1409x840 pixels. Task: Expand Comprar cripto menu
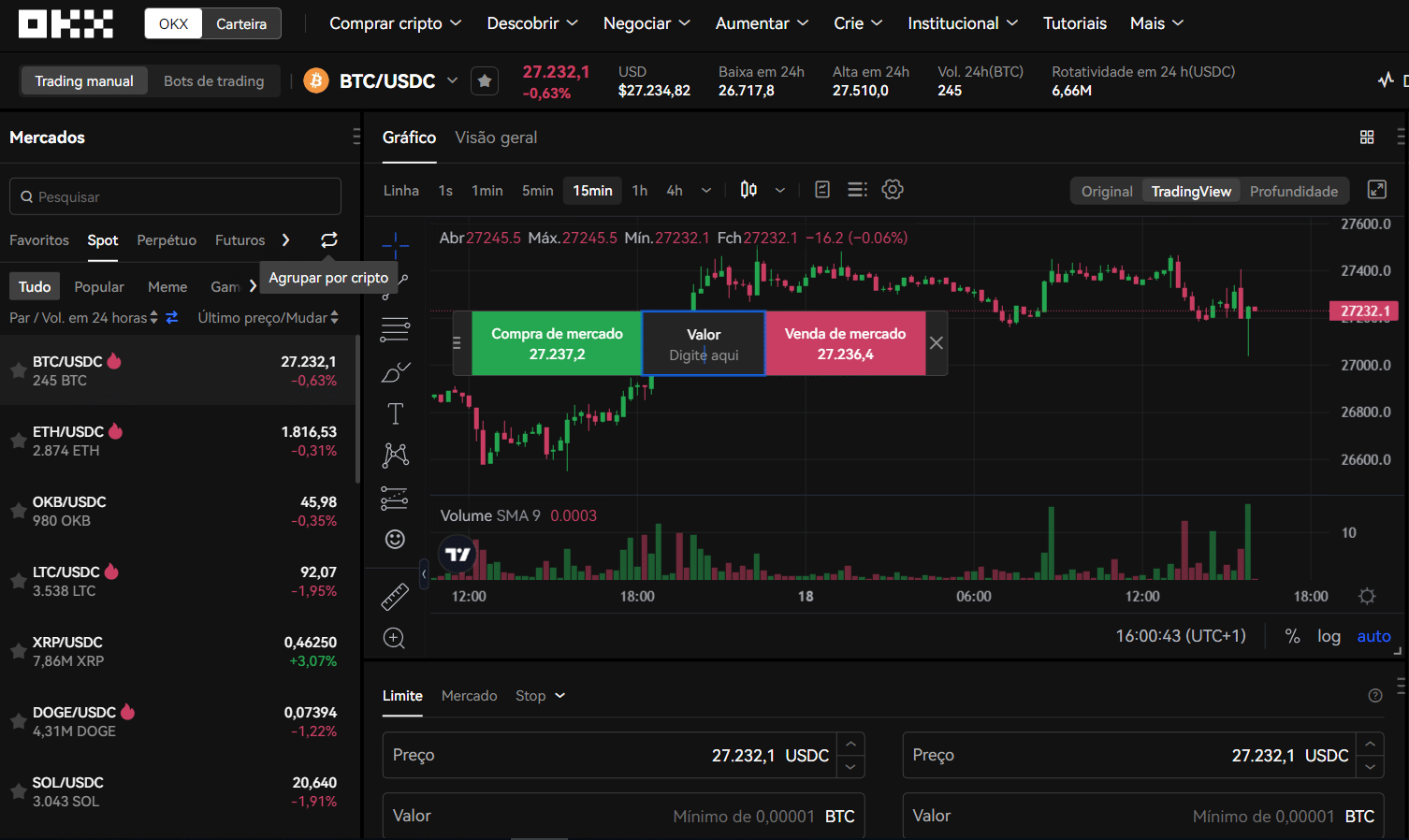coord(395,23)
